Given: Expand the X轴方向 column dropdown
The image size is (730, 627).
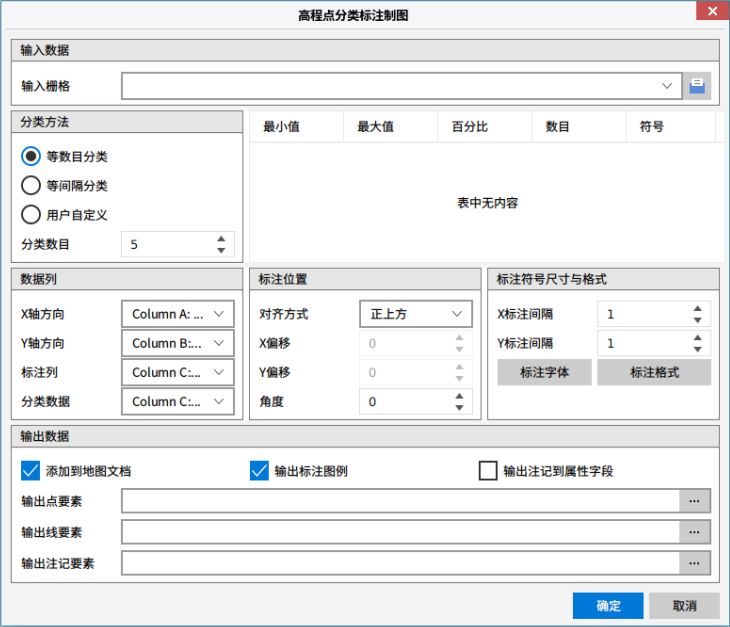Looking at the screenshot, I should pos(219,314).
